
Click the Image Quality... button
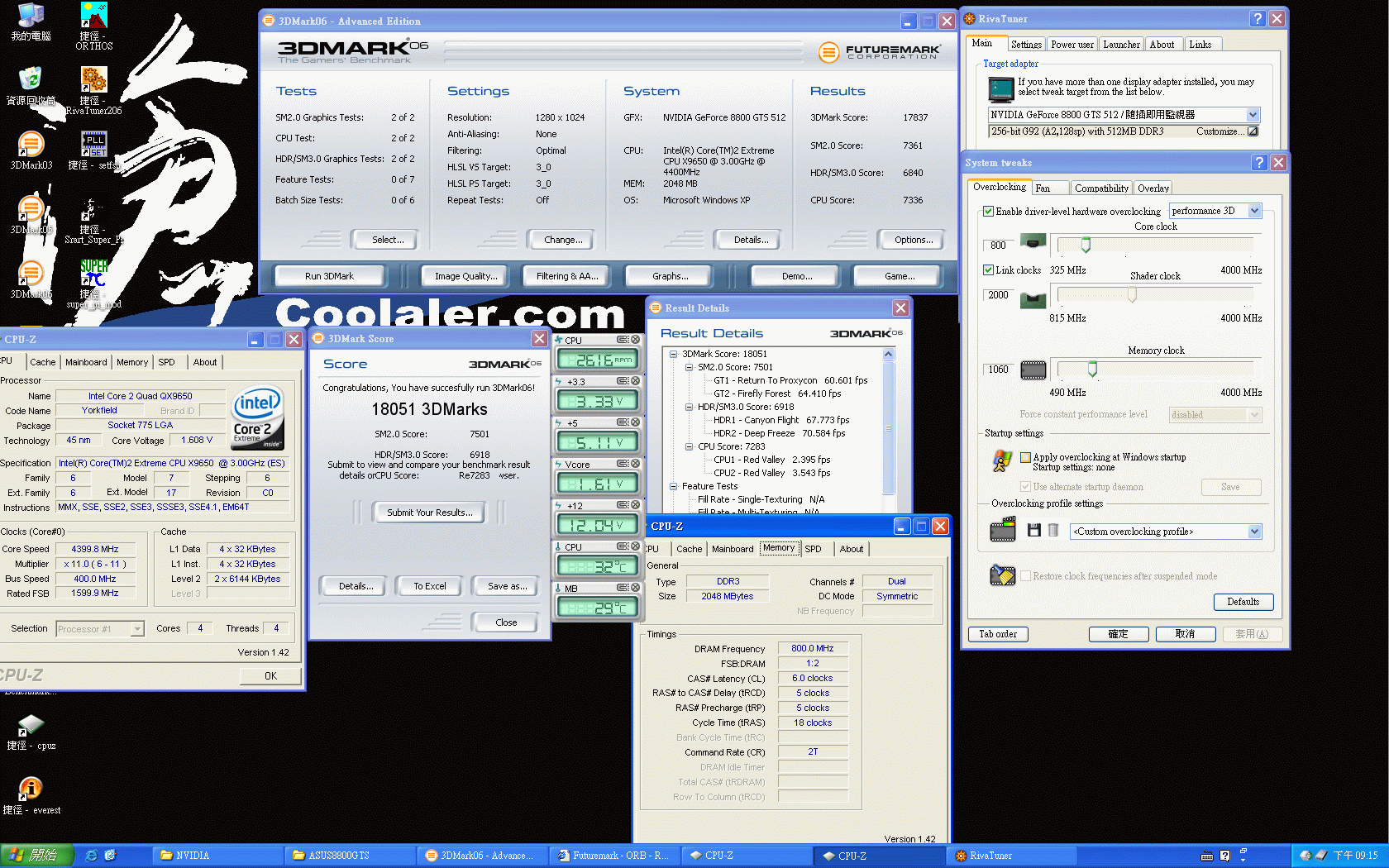(466, 276)
